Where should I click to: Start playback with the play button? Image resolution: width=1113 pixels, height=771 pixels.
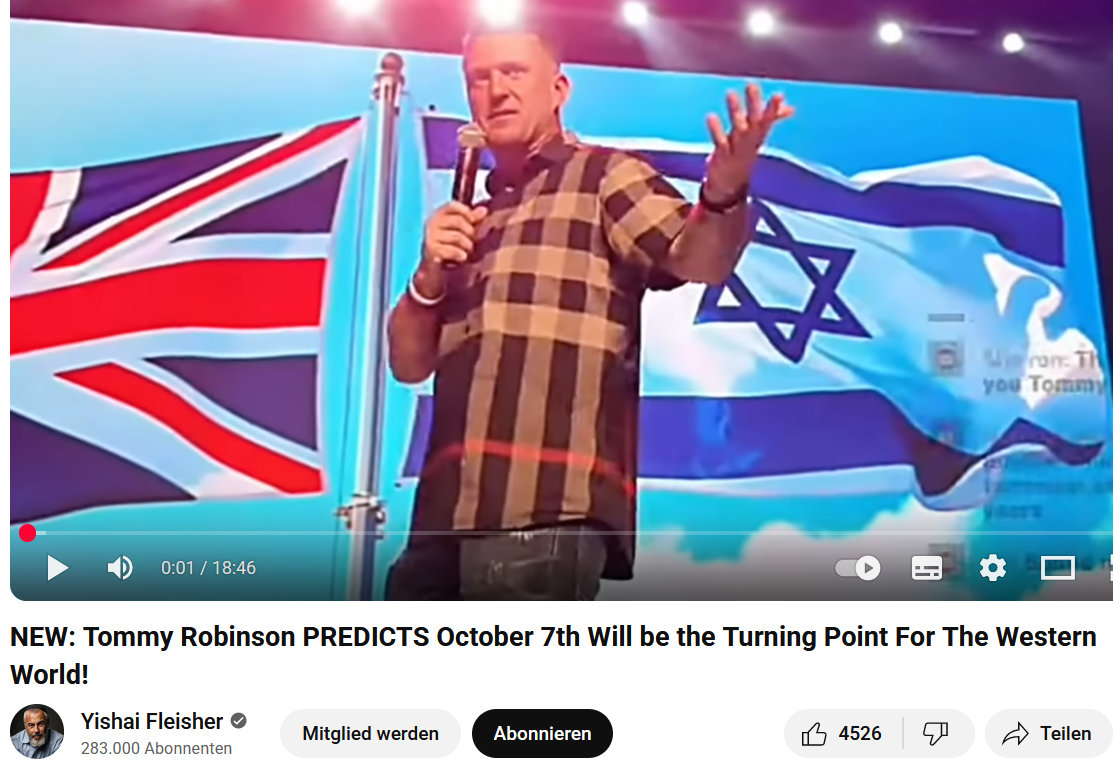(x=57, y=568)
